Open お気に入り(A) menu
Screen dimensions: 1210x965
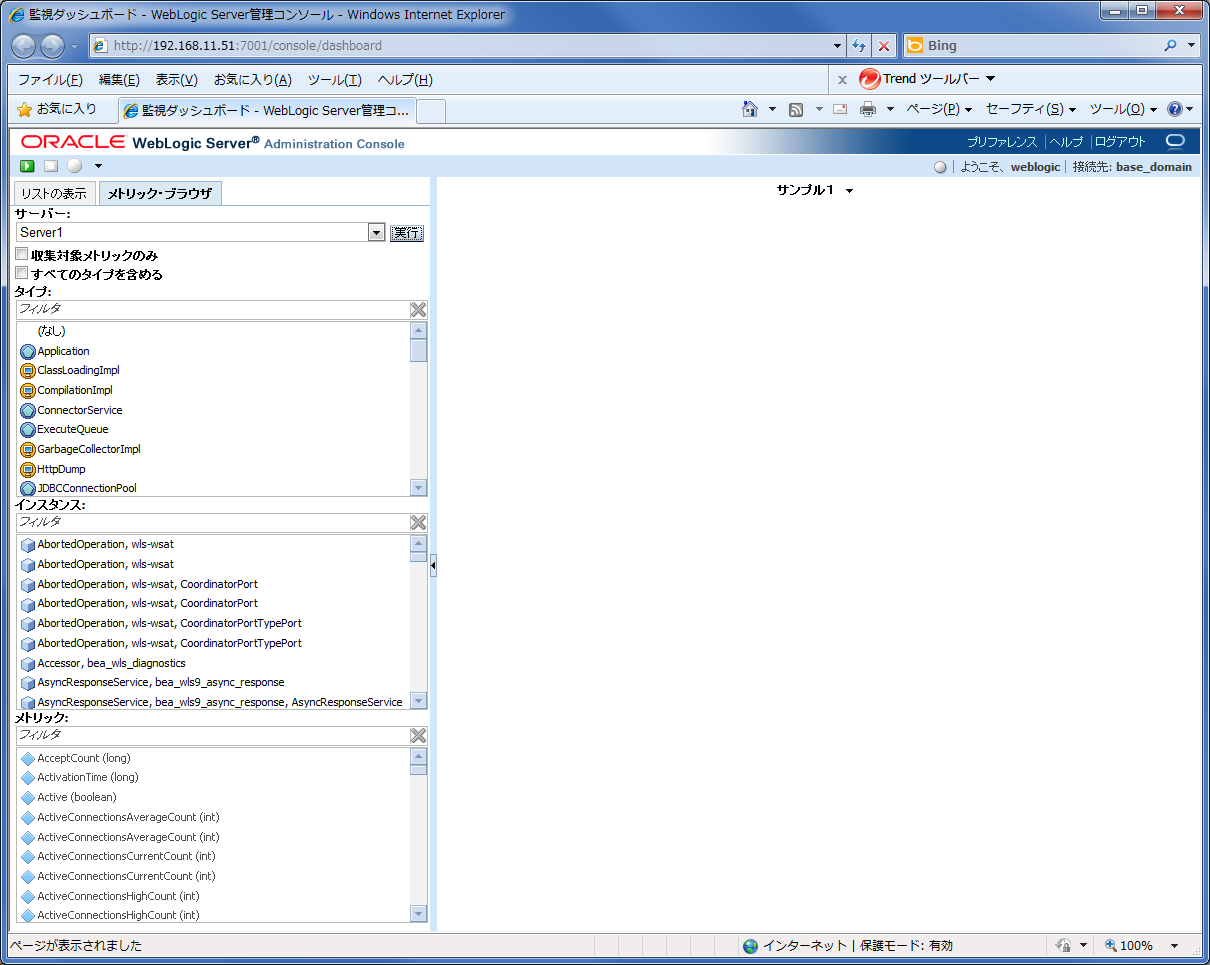[x=253, y=80]
